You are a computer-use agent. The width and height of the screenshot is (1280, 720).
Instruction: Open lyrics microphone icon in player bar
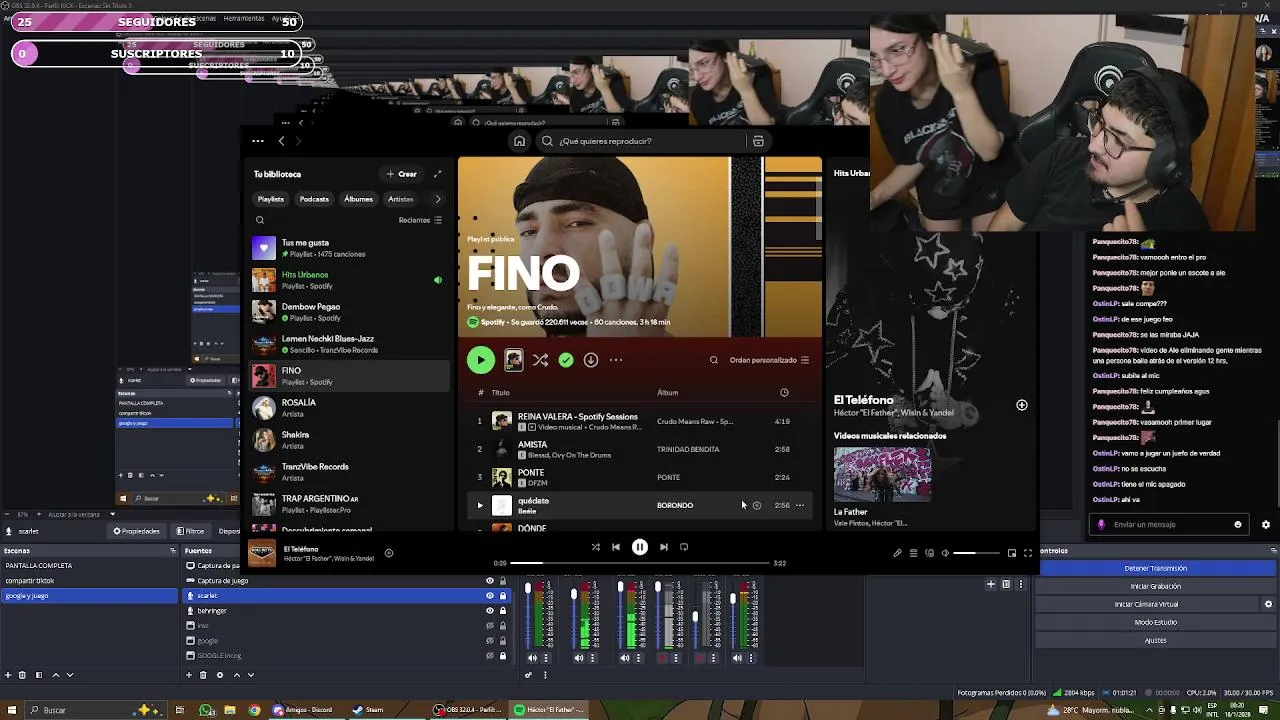tap(897, 553)
